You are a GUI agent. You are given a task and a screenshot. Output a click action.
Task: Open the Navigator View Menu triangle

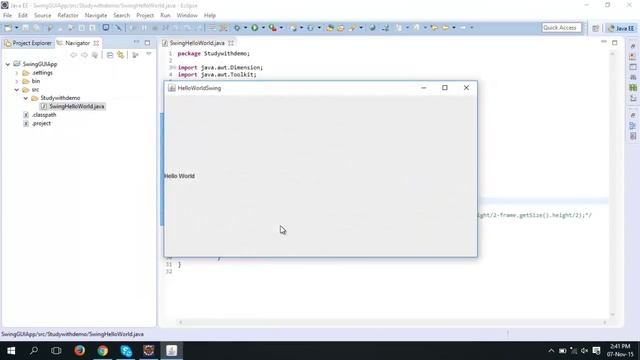click(x=149, y=54)
